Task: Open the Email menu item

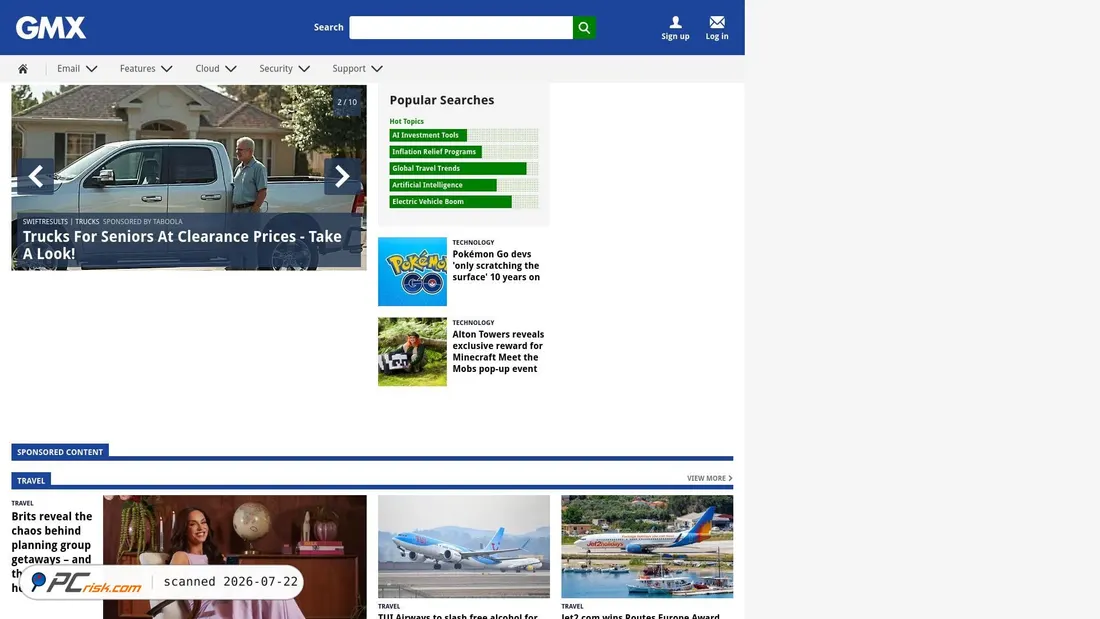Action: click(69, 69)
